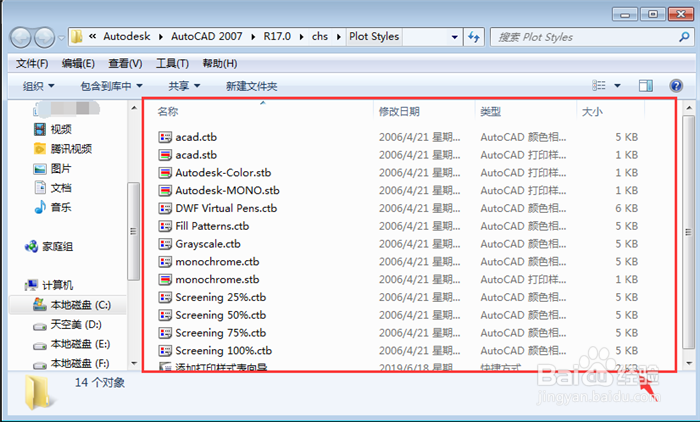Expand arrow after chs in path

[x=339, y=37]
